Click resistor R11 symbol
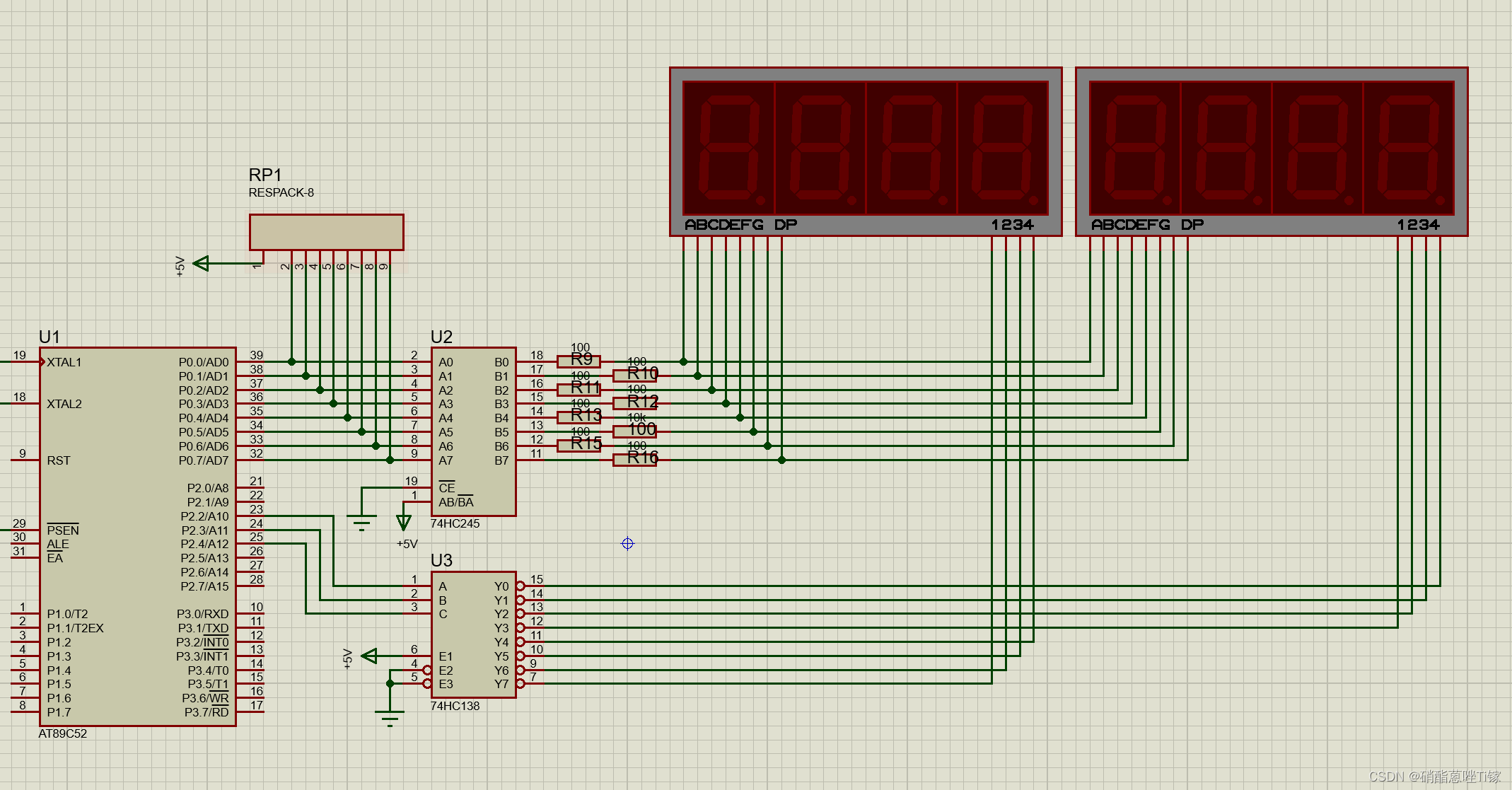This screenshot has width=1512, height=790. 579,390
